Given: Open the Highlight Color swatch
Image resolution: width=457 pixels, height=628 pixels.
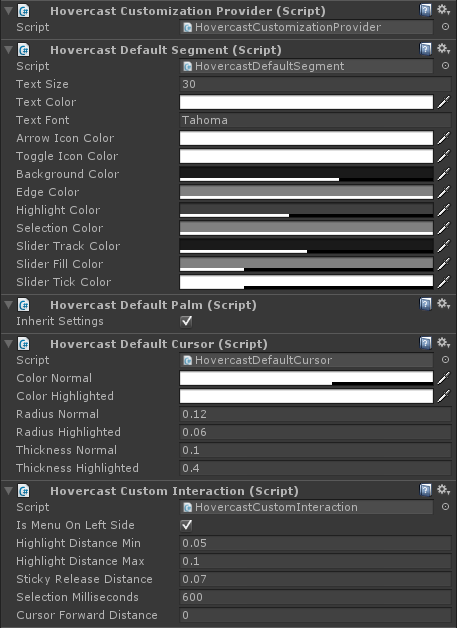Looking at the screenshot, I should tap(306, 210).
